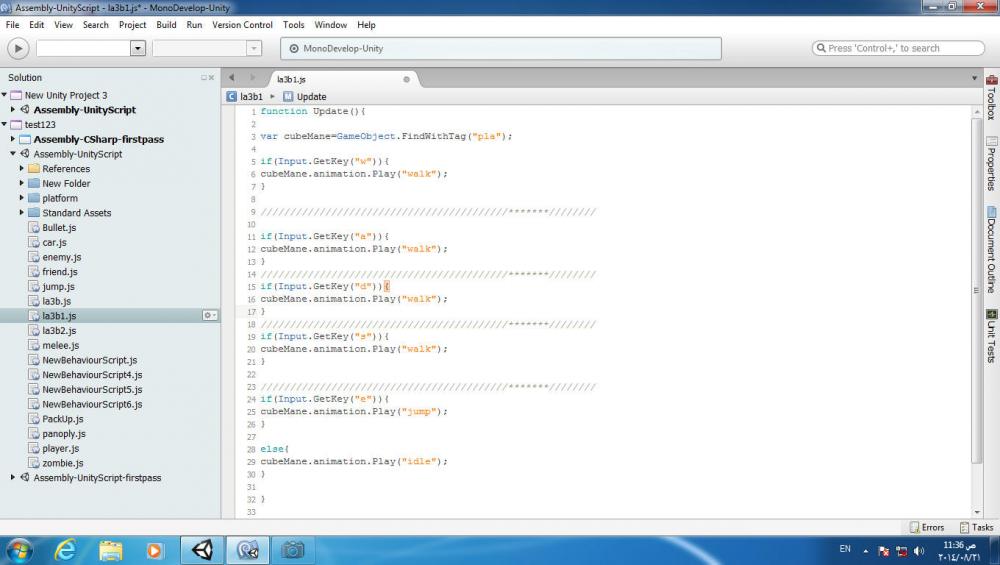Click the Solution pad auto-hide icon
This screenshot has width=1000, height=565.
(204, 78)
